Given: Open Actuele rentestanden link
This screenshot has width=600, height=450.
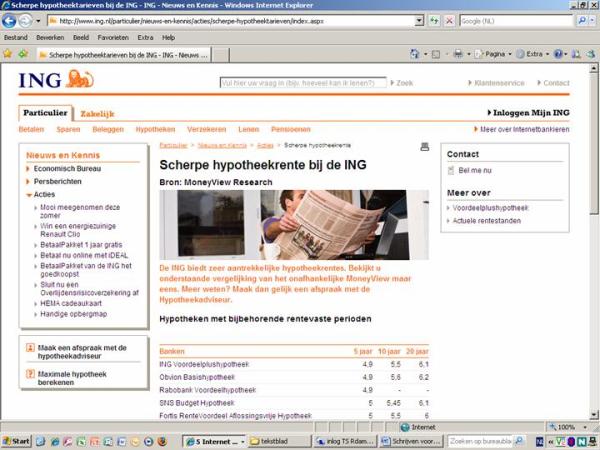Looking at the screenshot, I should point(486,221).
